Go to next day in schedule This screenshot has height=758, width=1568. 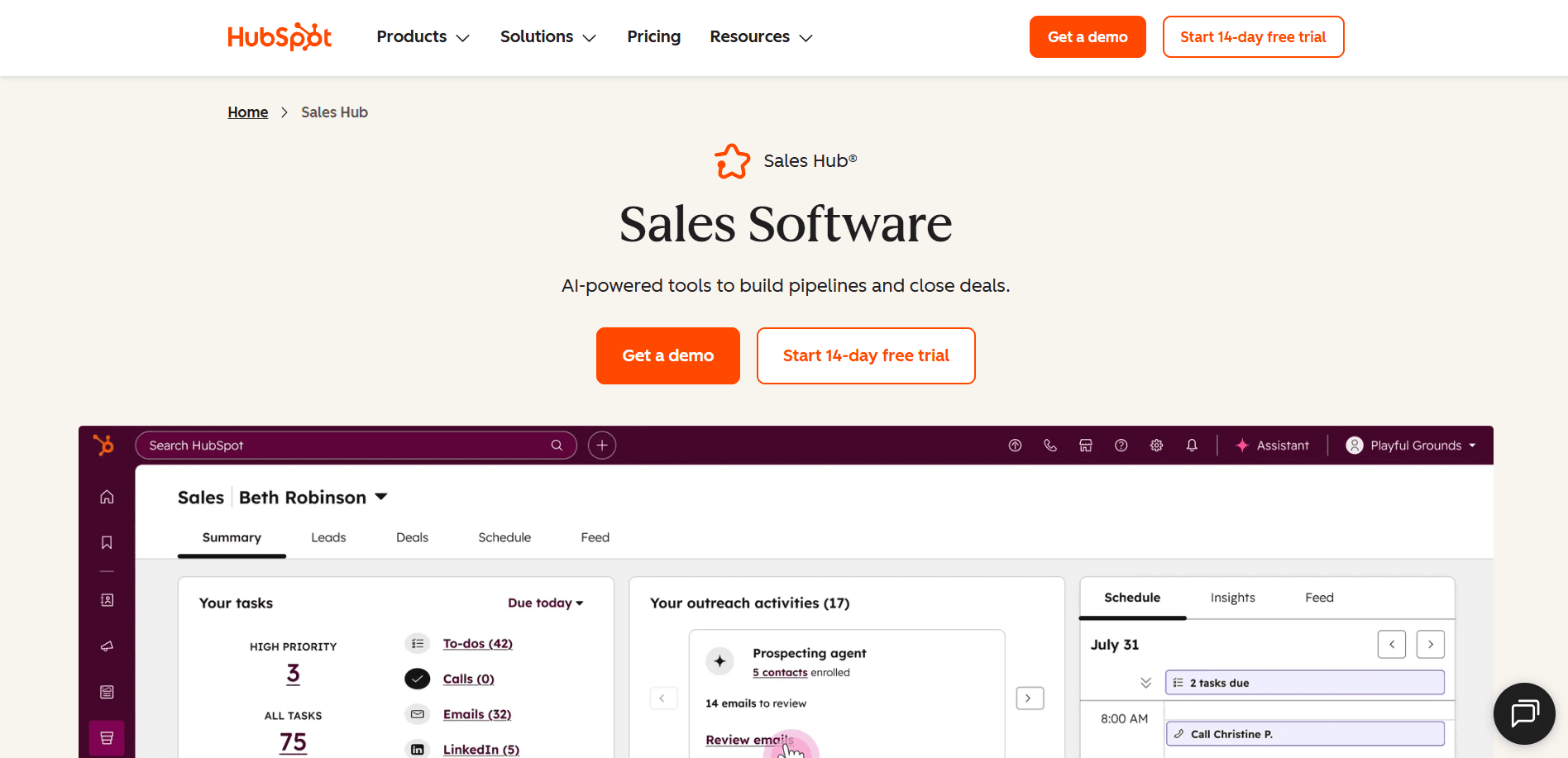pos(1431,644)
